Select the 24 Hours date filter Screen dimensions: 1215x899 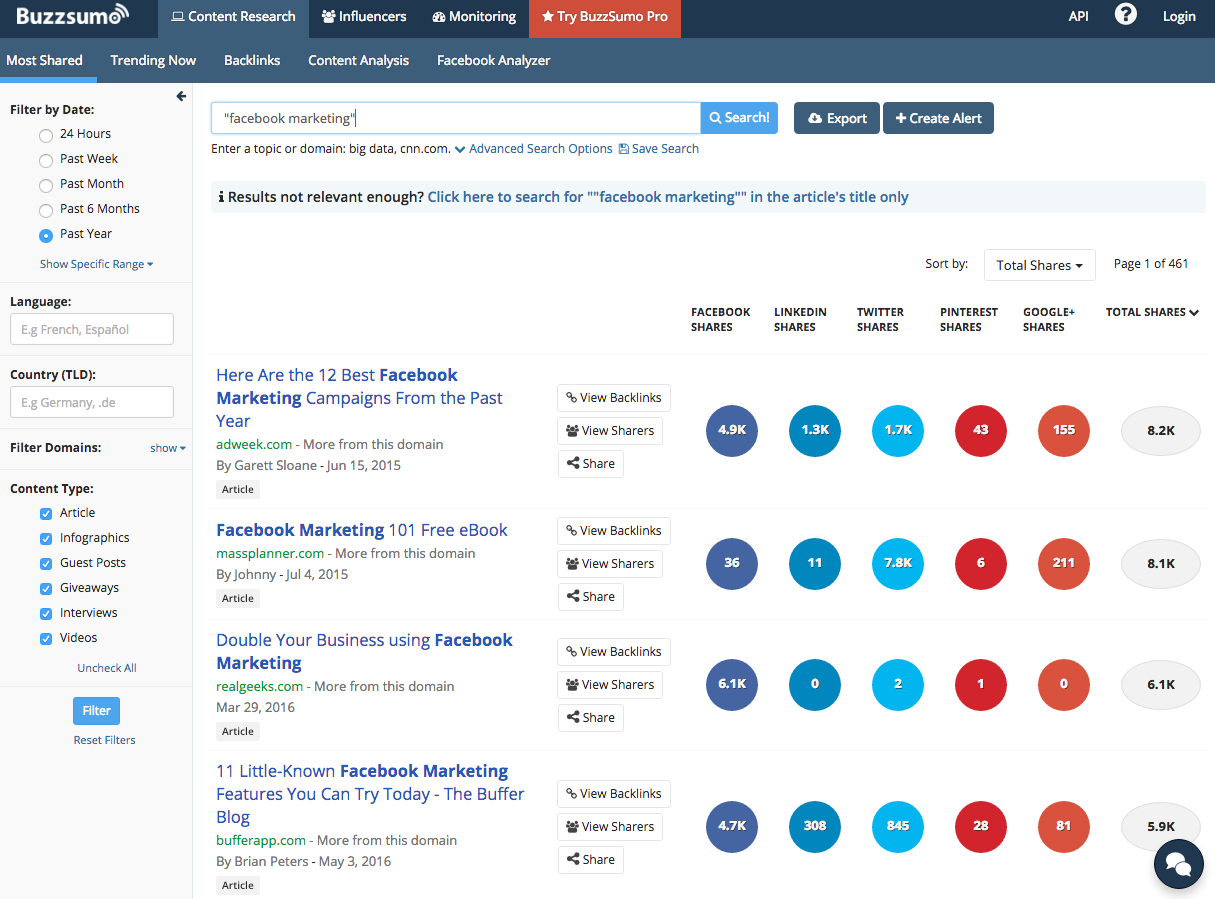(x=46, y=135)
